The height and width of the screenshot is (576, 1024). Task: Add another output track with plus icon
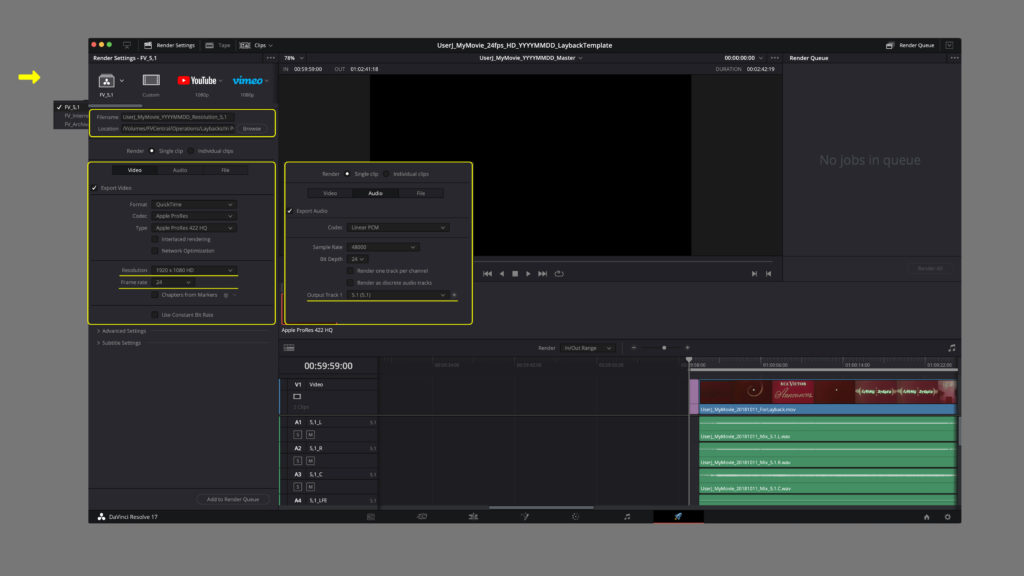point(454,295)
